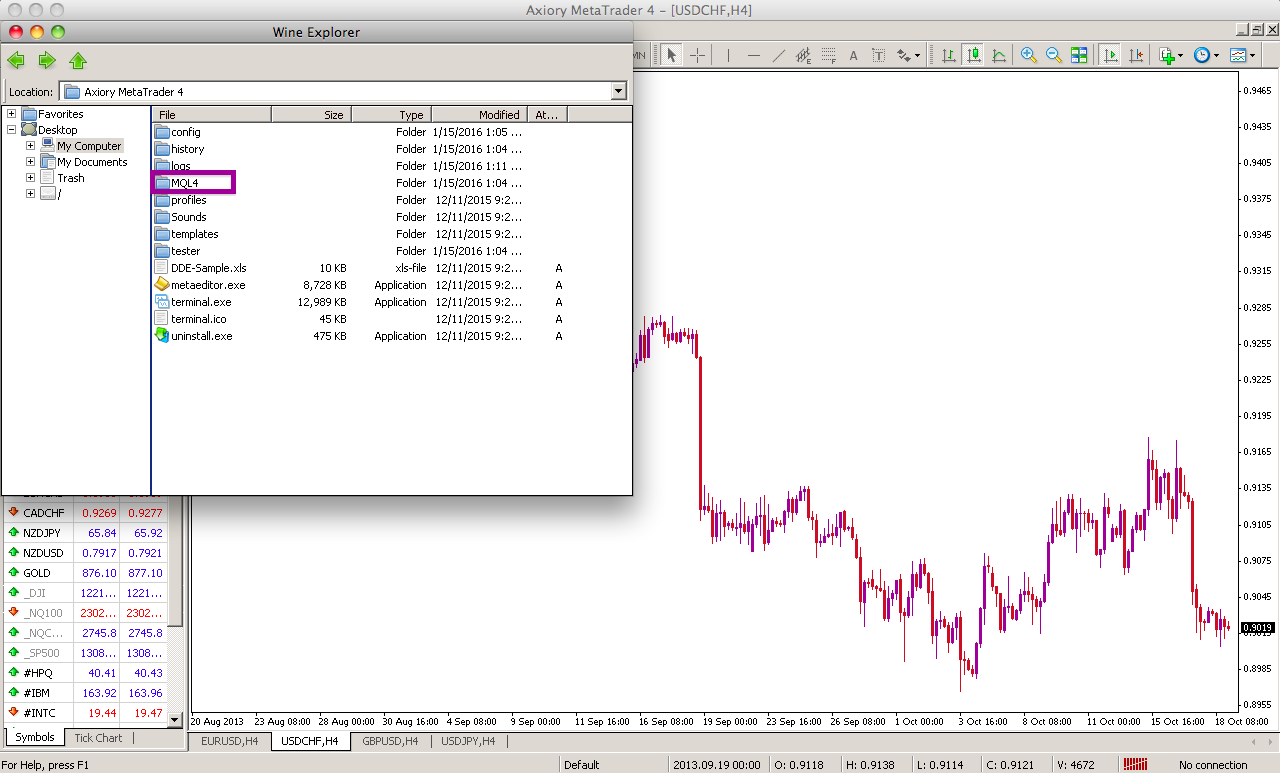Select the Text Label tool
This screenshot has width=1280, height=773.
click(x=878, y=55)
